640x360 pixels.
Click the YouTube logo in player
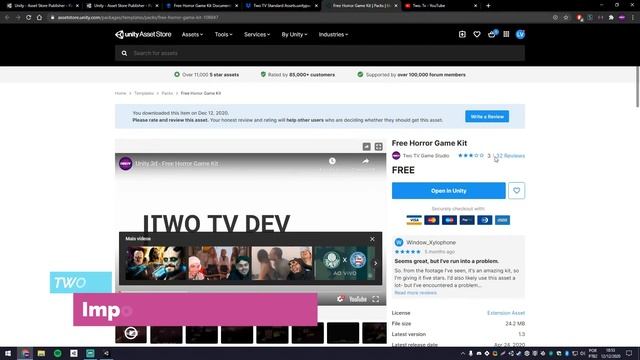[358, 300]
